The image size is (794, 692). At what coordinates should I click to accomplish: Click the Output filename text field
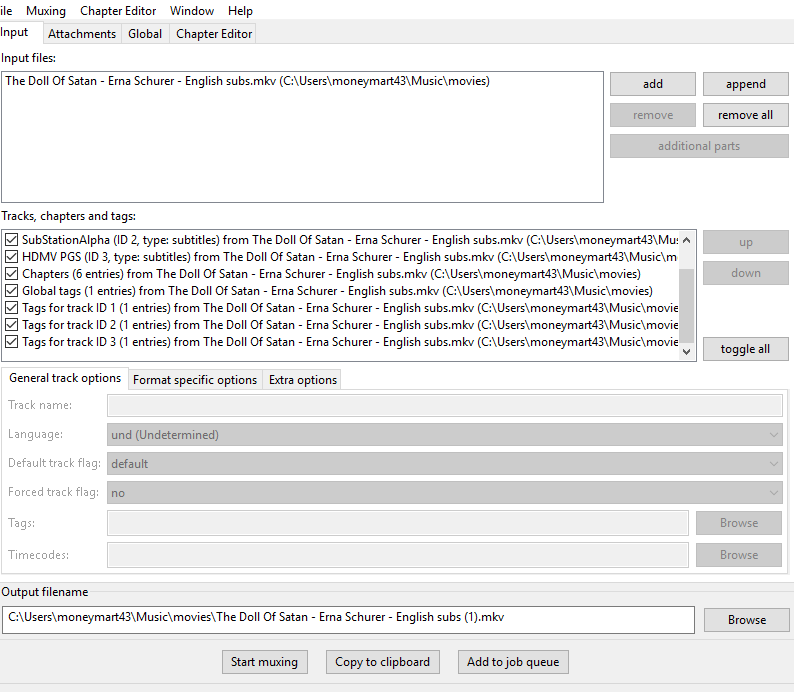coord(348,619)
